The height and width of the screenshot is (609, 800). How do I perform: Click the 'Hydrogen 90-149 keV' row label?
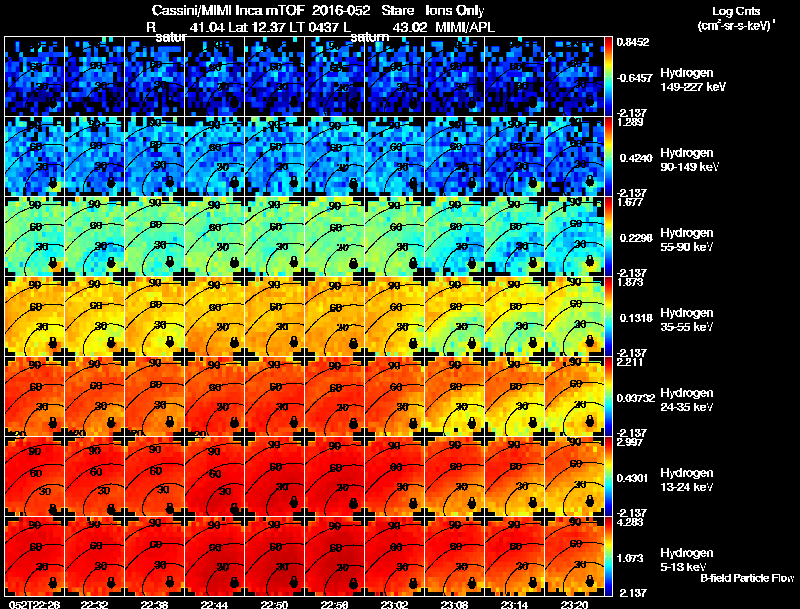tap(689, 160)
